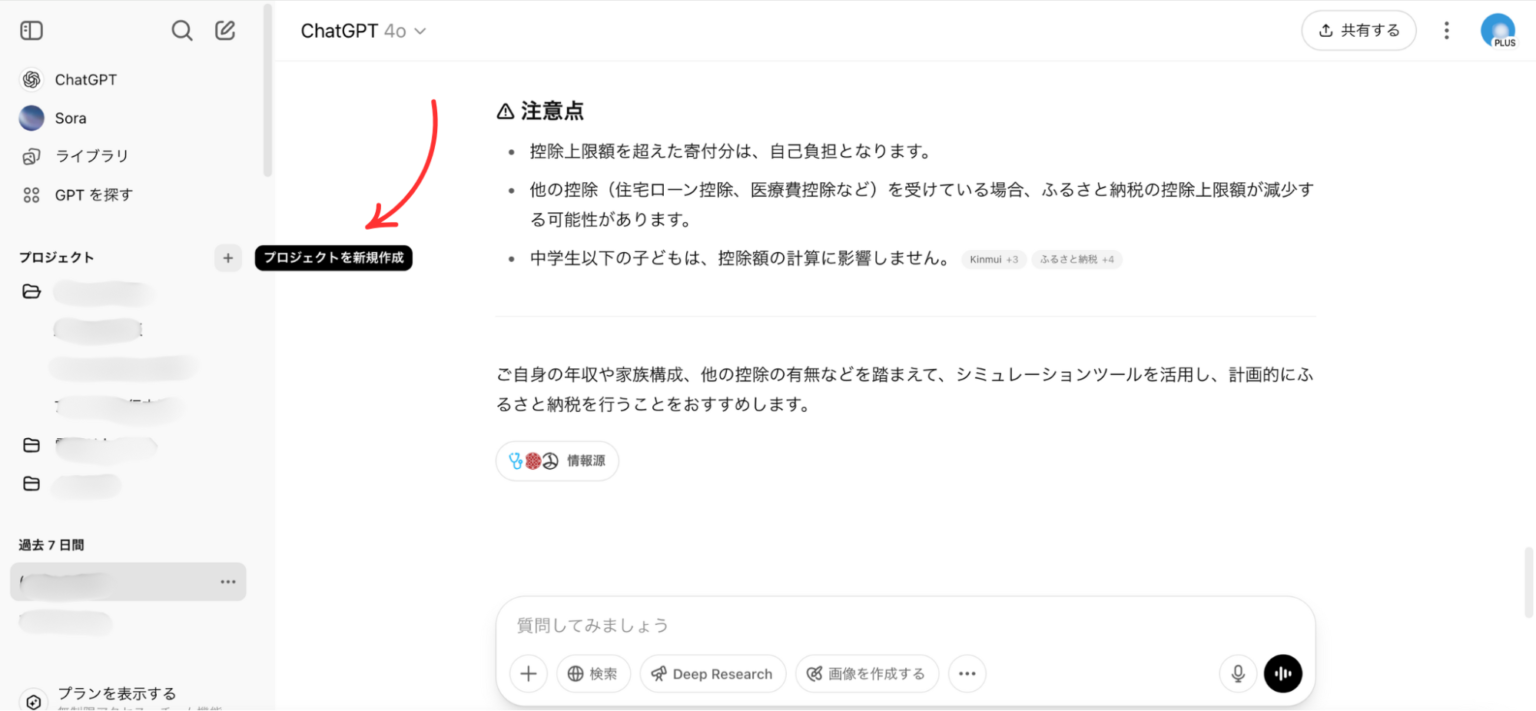This screenshot has height=711, width=1536.
Task: Activate voice mode with waveform icon
Action: 1283,673
